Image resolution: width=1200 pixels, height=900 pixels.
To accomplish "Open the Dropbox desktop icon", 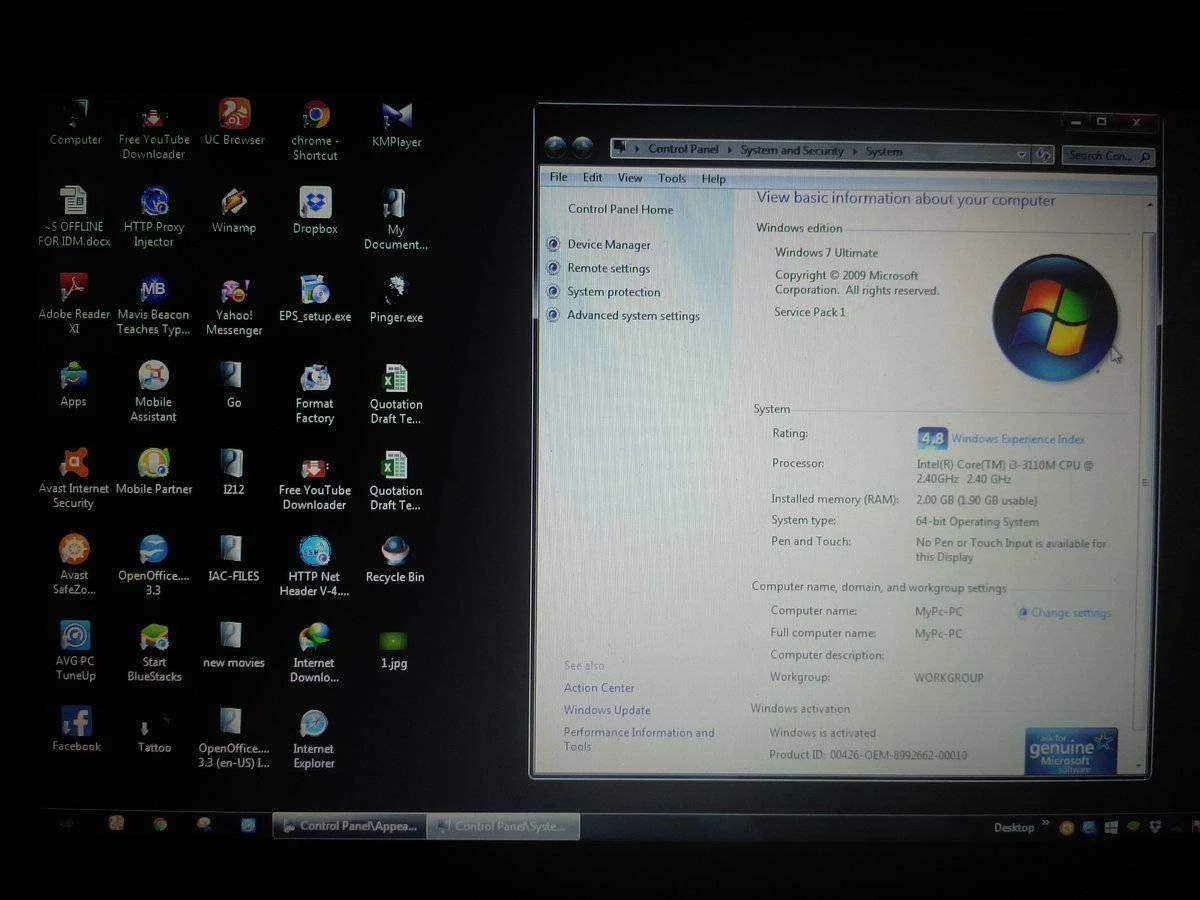I will click(x=315, y=211).
